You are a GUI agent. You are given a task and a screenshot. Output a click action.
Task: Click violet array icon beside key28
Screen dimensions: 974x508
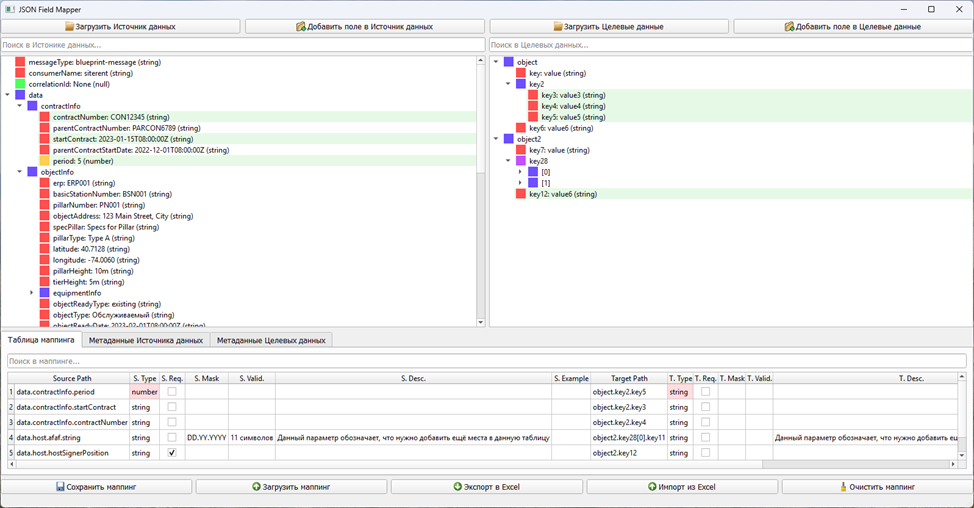[x=521, y=161]
